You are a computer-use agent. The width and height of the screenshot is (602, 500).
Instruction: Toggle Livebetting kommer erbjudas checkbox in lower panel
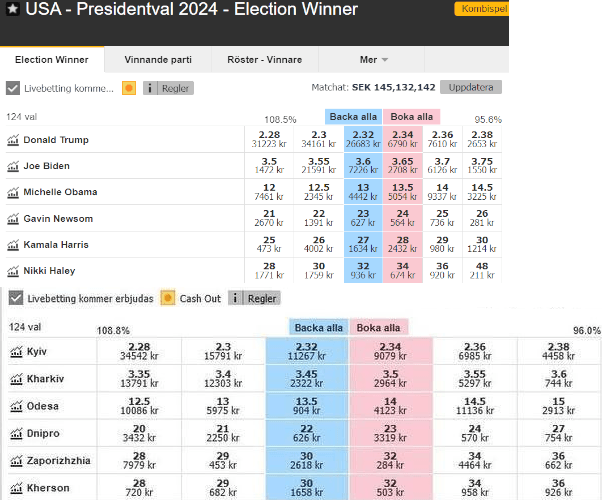pos(16,298)
